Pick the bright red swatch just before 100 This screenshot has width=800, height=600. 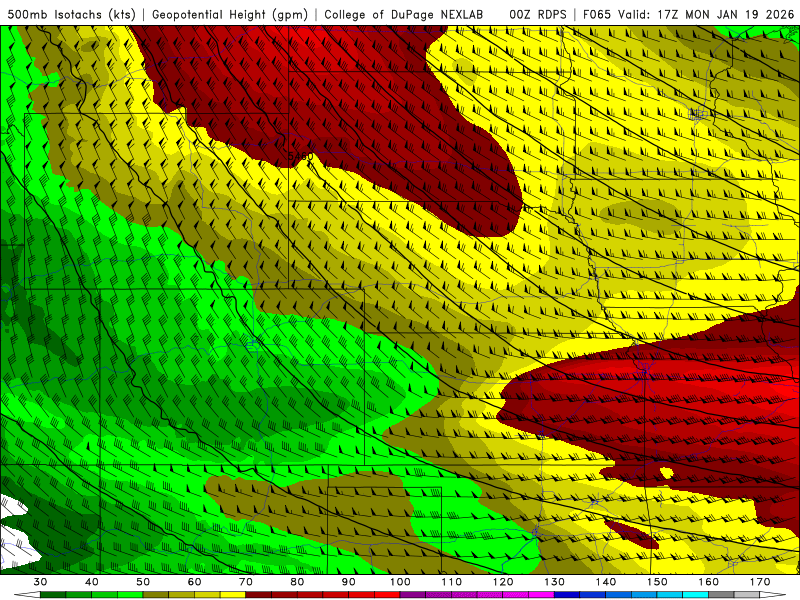click(387, 595)
